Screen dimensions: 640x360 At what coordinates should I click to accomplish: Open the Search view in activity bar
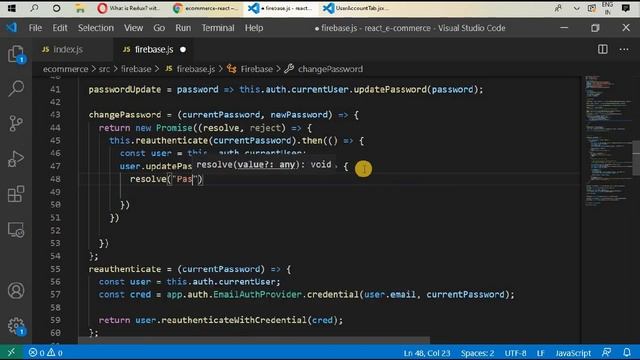(16, 88)
